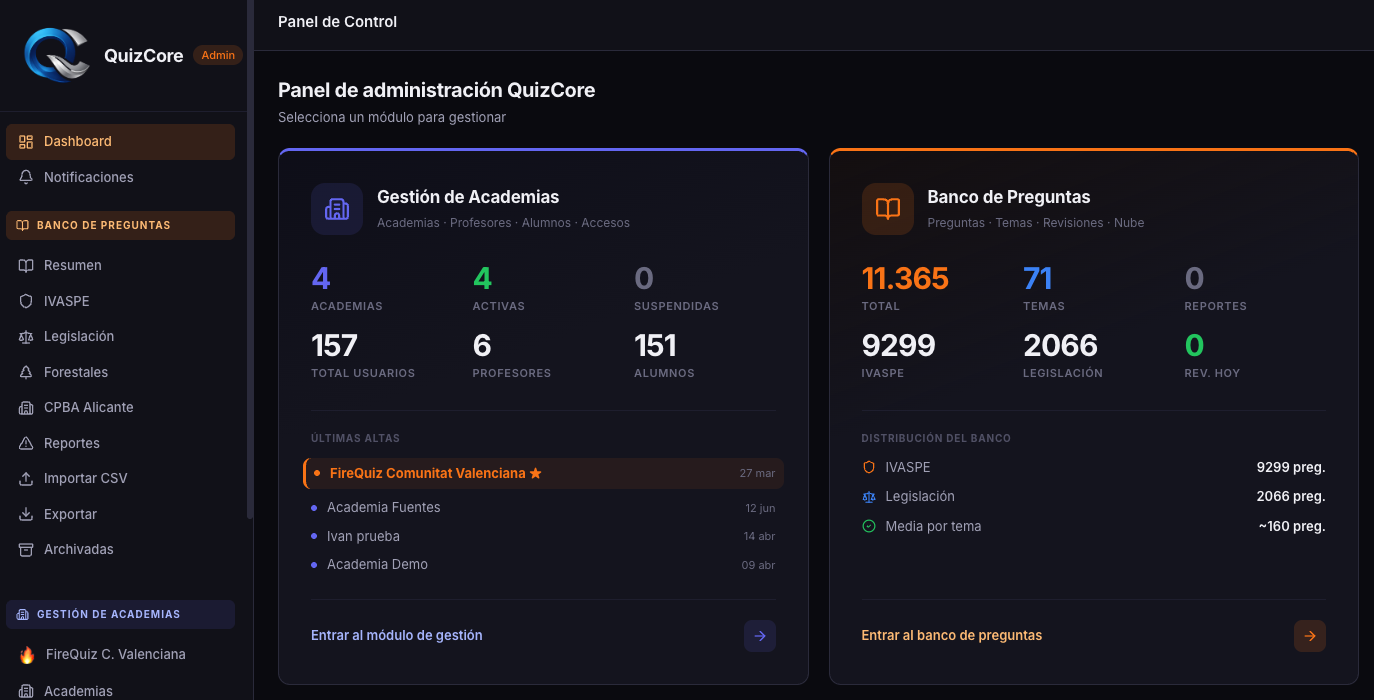Image resolution: width=1374 pixels, height=700 pixels.
Task: Open Forestales menu item
Action: [120, 372]
